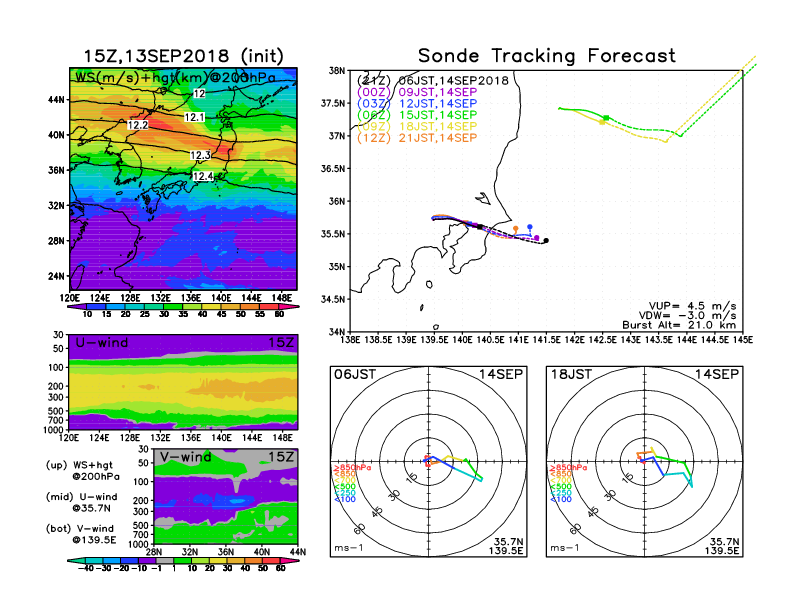Click '15Z' label in the U-wind panel
The image size is (792, 612).
280,343
